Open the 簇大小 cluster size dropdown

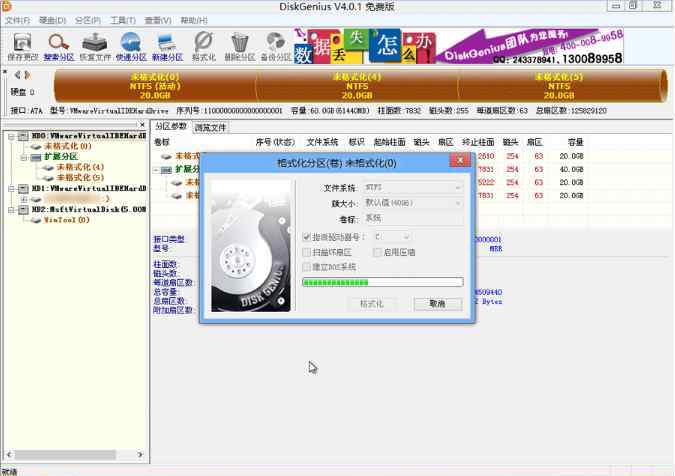tap(413, 203)
